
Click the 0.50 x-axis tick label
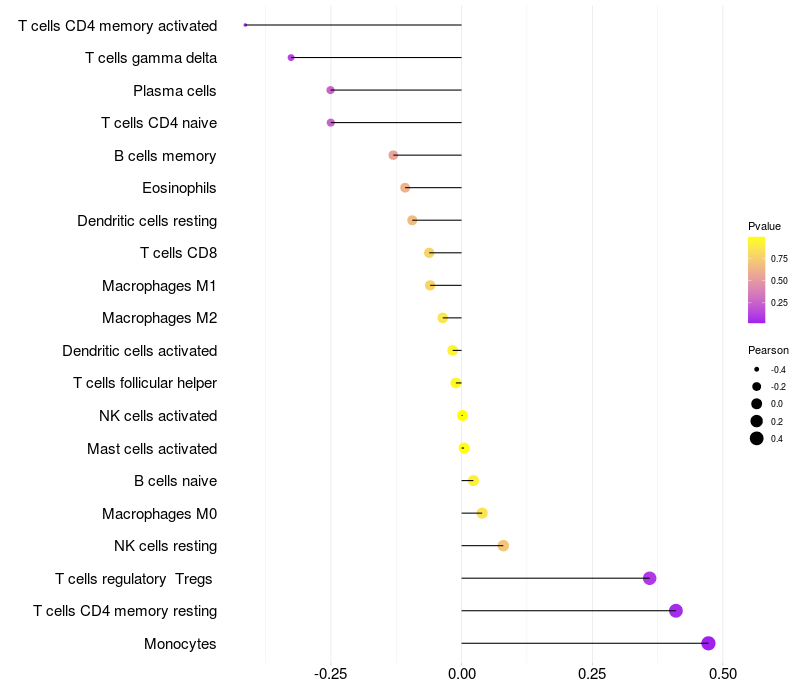pyautogui.click(x=722, y=674)
